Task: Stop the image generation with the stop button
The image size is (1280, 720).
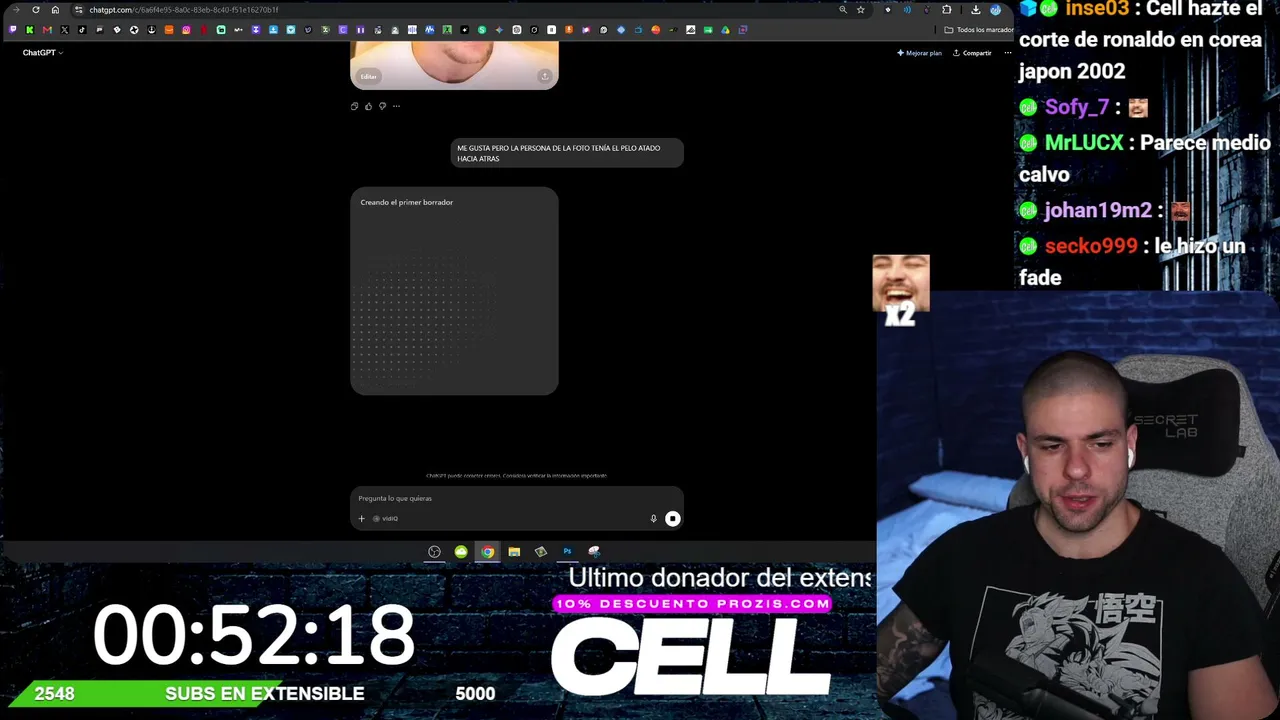Action: (673, 518)
